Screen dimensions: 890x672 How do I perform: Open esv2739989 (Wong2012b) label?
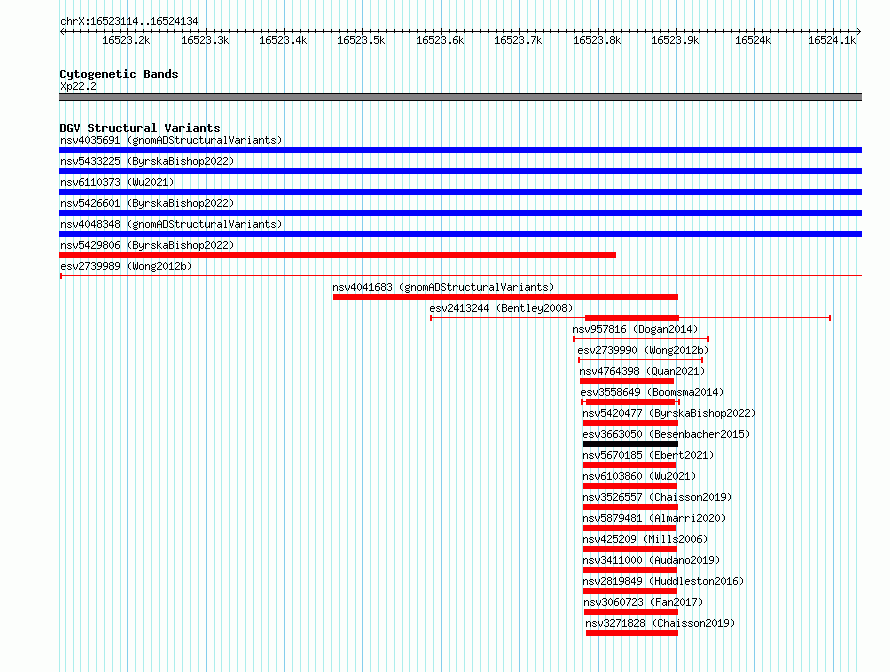[126, 266]
